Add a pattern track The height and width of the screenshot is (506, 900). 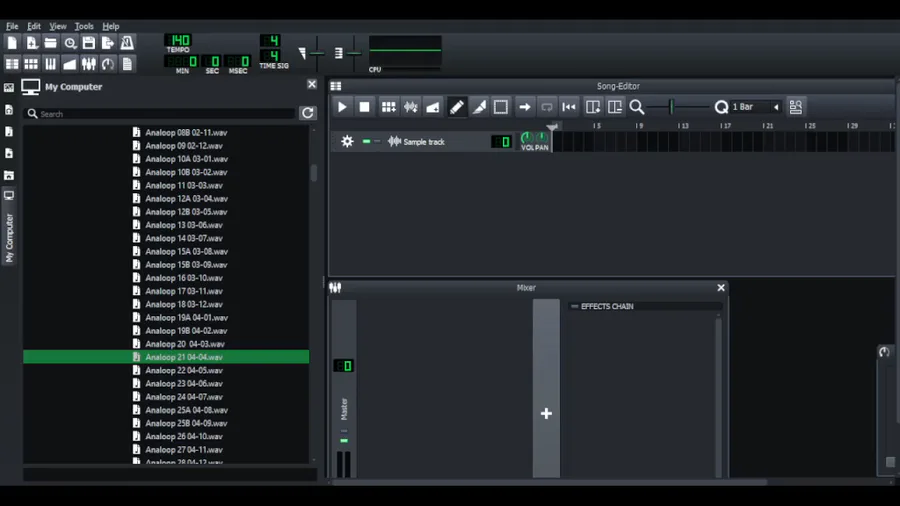click(x=389, y=107)
